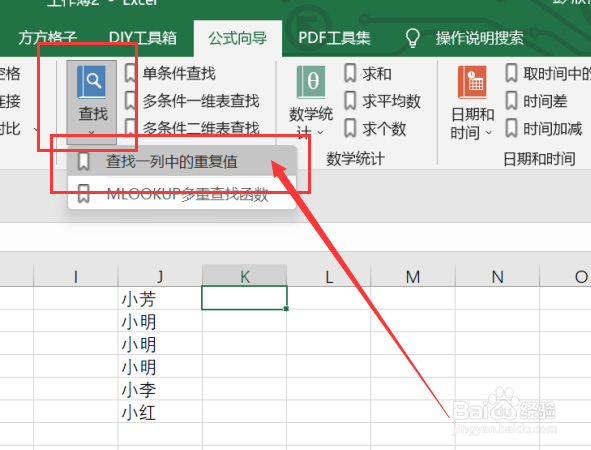Click 多条件一维表查找 command
Image resolution: width=591 pixels, height=450 pixels.
click(201, 101)
